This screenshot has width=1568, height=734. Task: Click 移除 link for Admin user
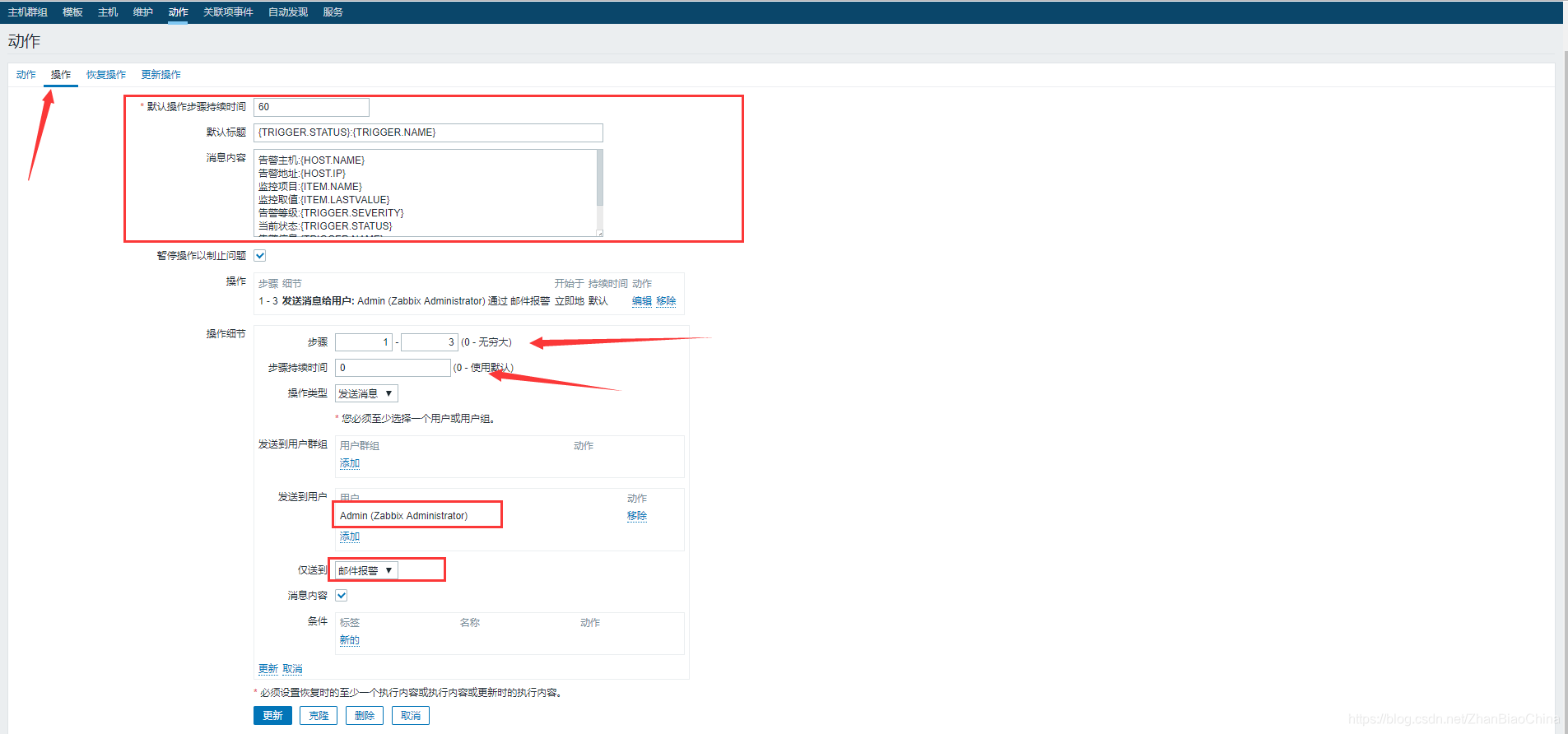click(x=637, y=516)
